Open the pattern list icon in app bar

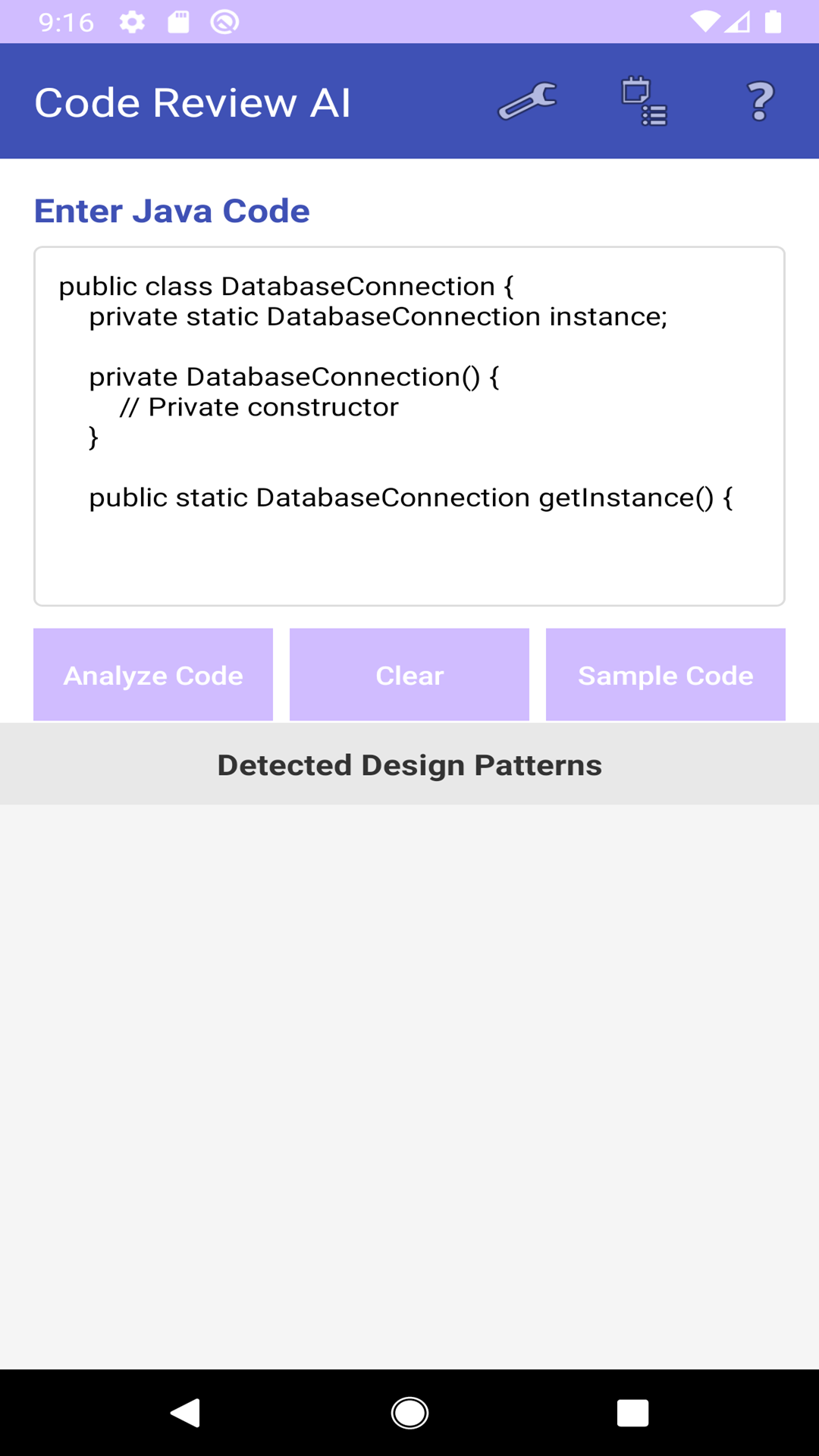point(644,102)
